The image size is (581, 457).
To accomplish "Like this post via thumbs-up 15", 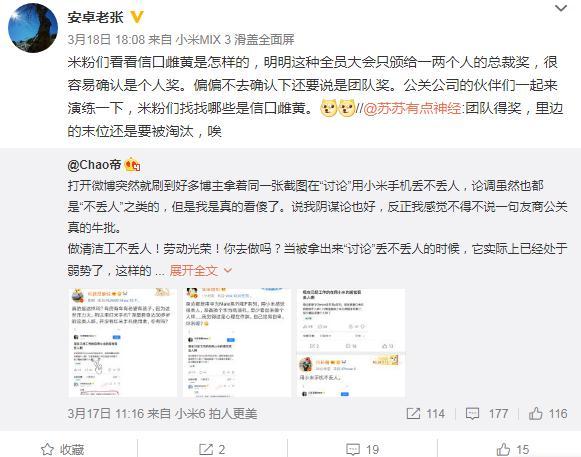I will coord(512,449).
